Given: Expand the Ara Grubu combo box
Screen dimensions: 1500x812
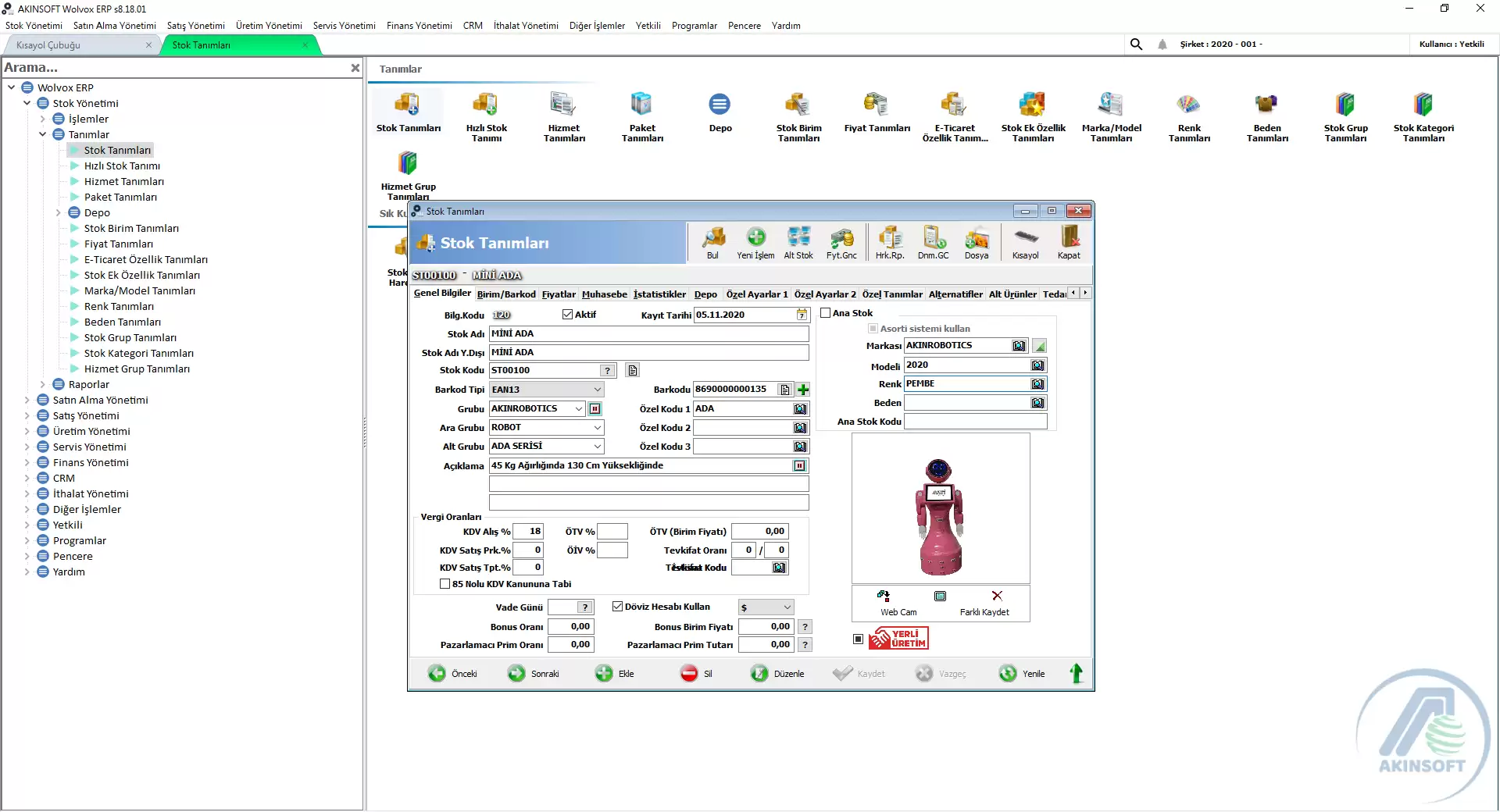Looking at the screenshot, I should click(597, 428).
